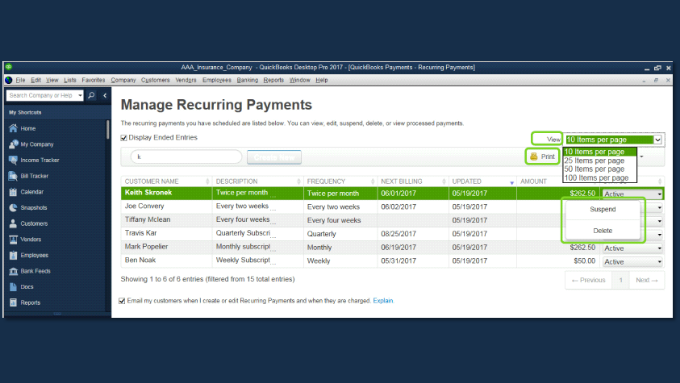Open the Favorites menu
Image resolution: width=680 pixels, height=383 pixels.
93,80
